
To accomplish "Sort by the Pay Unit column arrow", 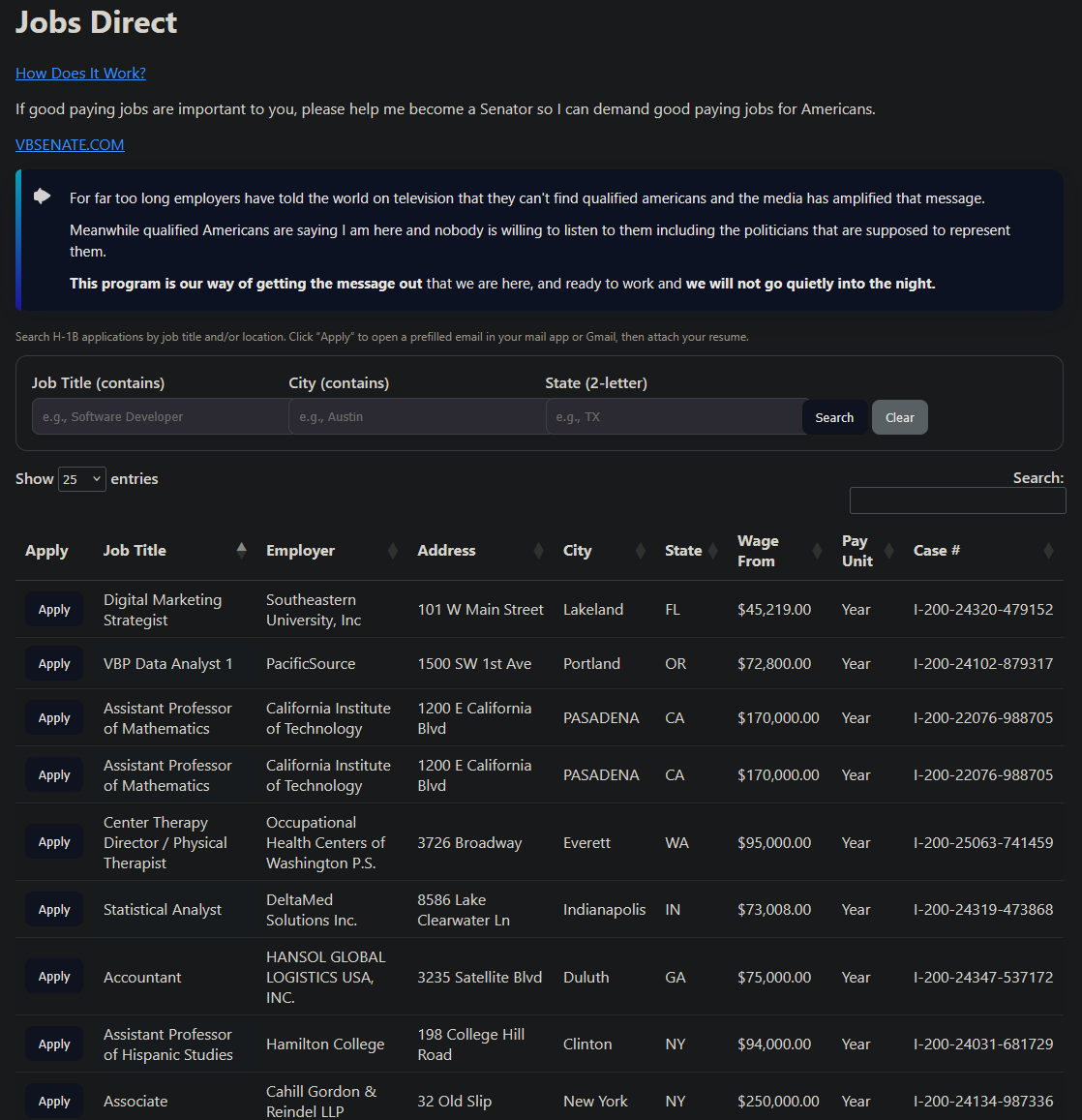I will [889, 550].
